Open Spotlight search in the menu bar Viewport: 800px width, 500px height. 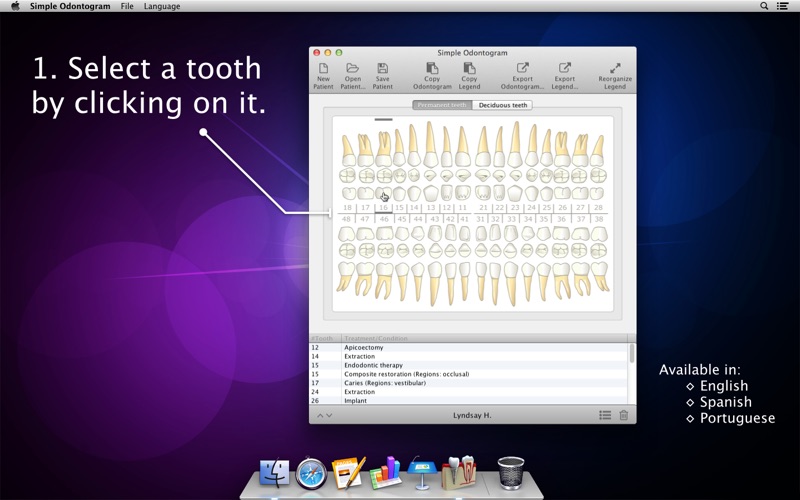point(764,6)
